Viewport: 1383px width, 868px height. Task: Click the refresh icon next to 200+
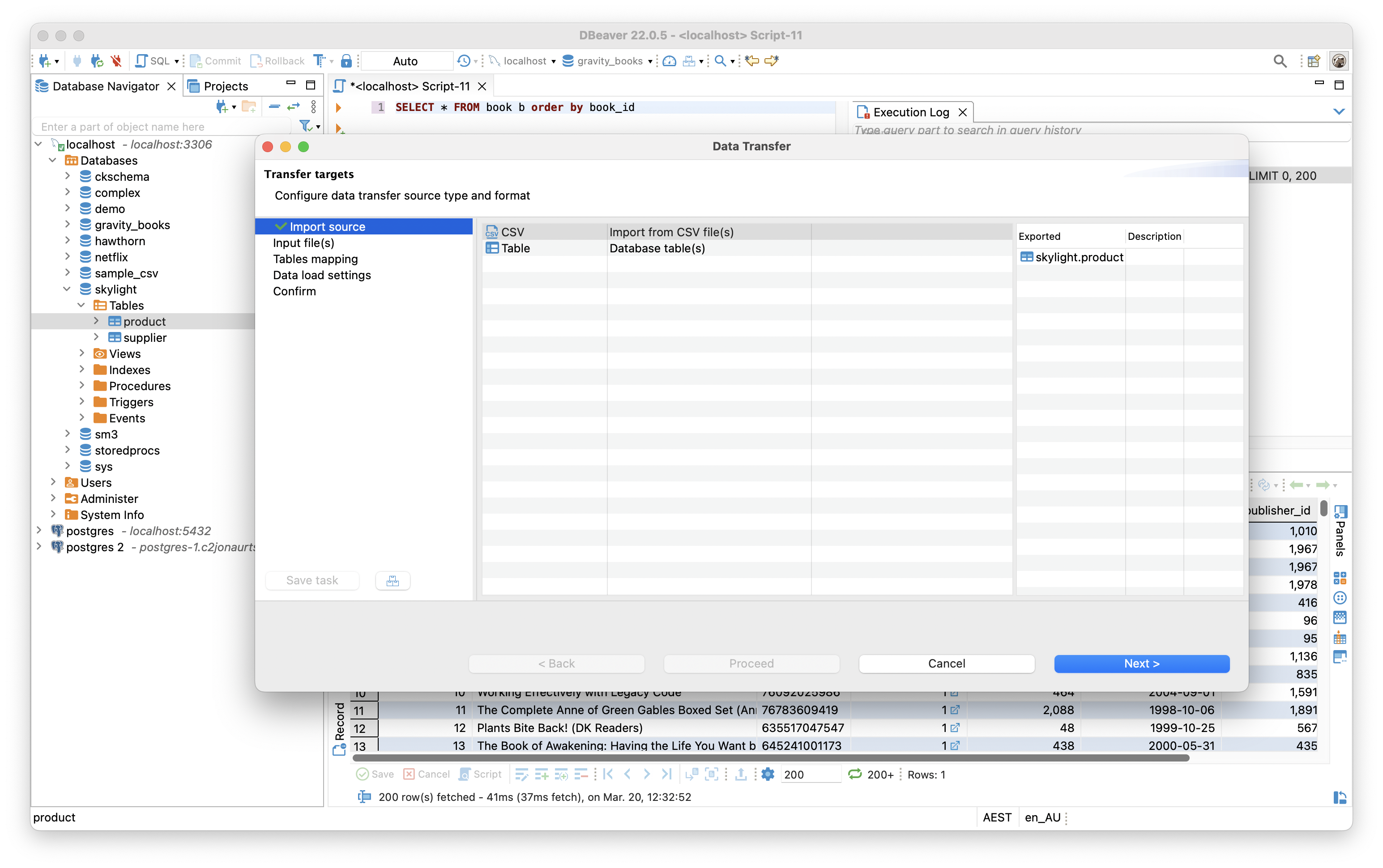coord(854,774)
